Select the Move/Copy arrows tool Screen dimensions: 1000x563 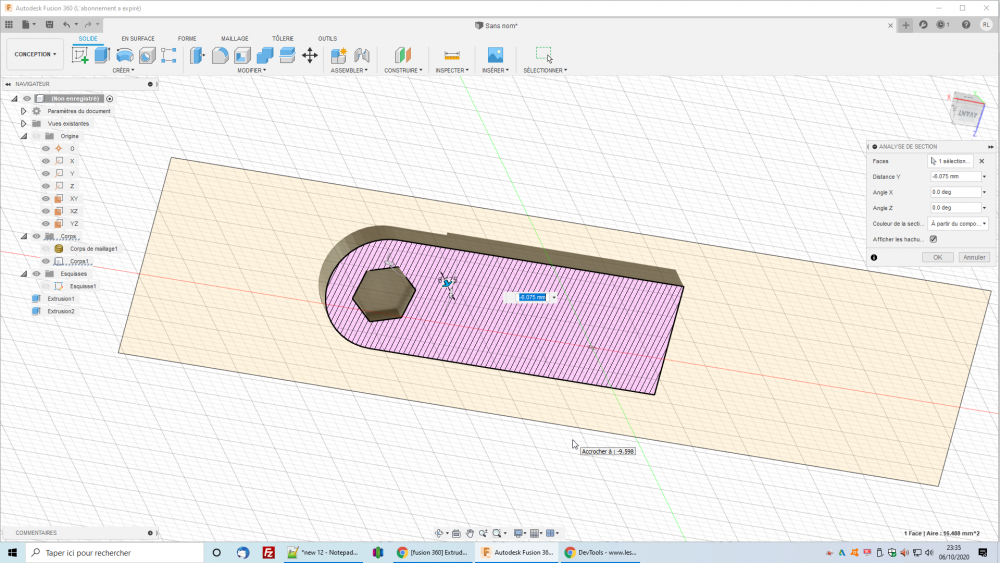310,55
